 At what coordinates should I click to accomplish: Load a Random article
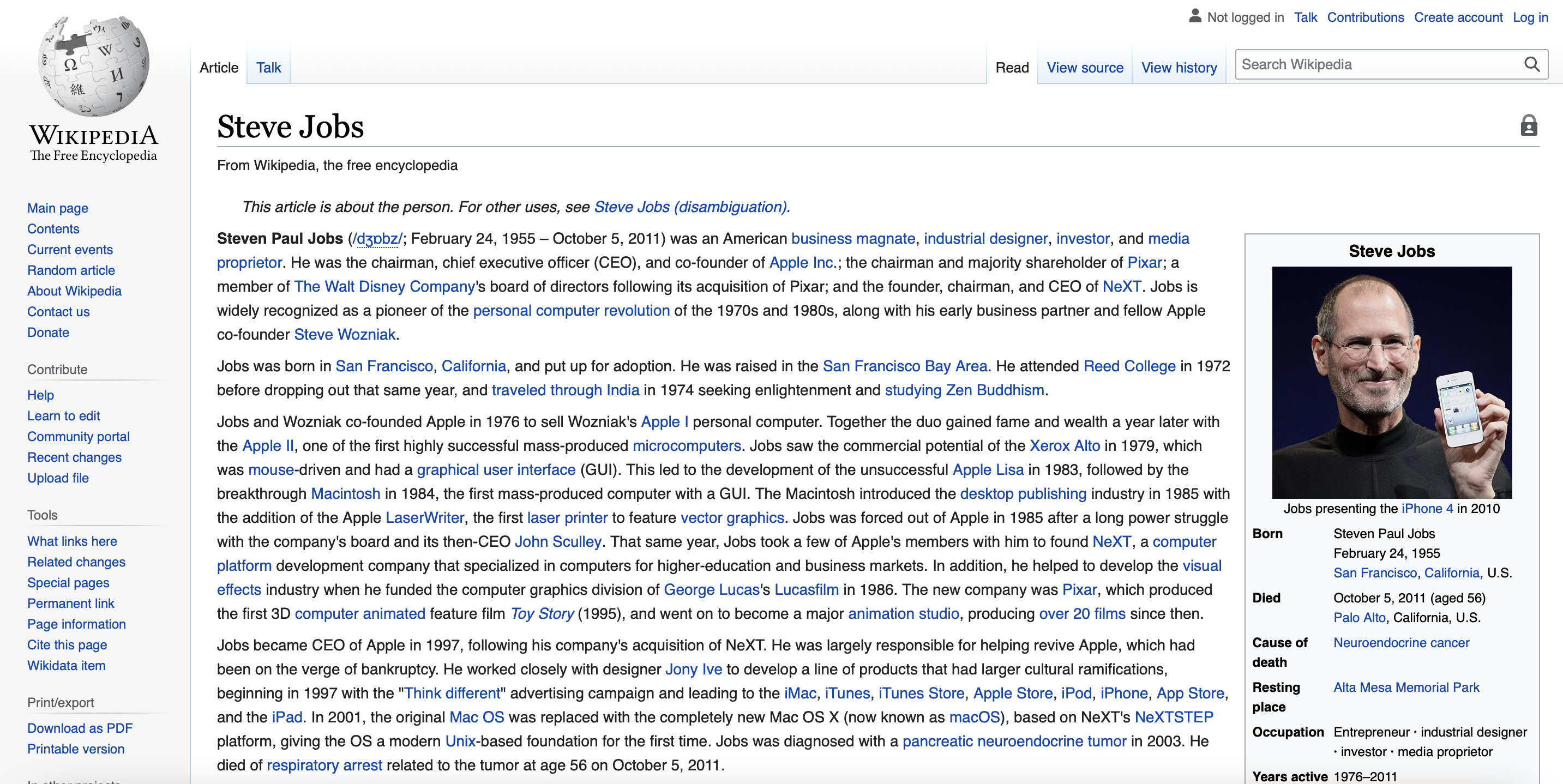click(x=71, y=269)
